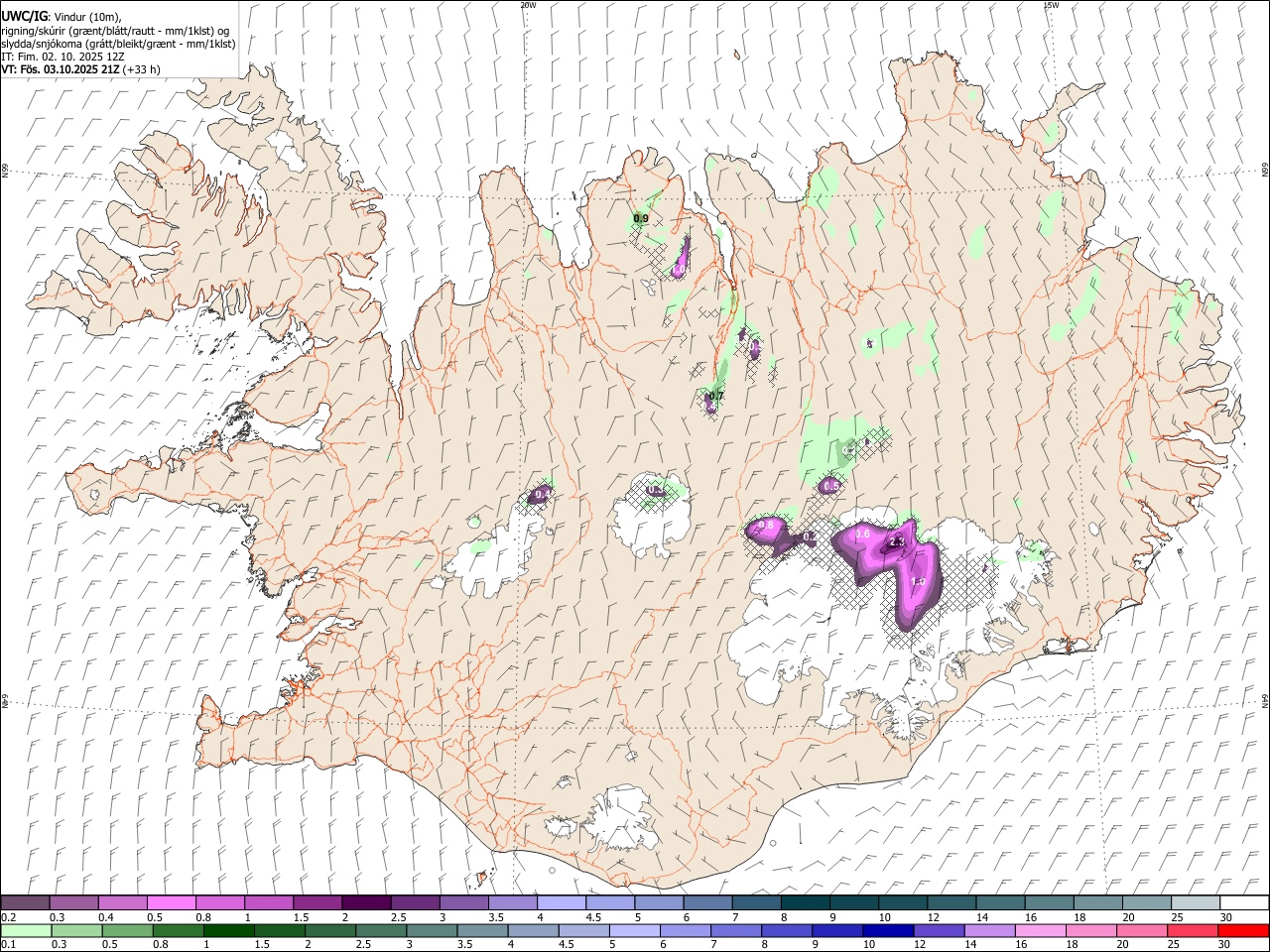The height and width of the screenshot is (952, 1270).
Task: Select the royal blue 8 rain-scale swatch
Action: pos(787,930)
